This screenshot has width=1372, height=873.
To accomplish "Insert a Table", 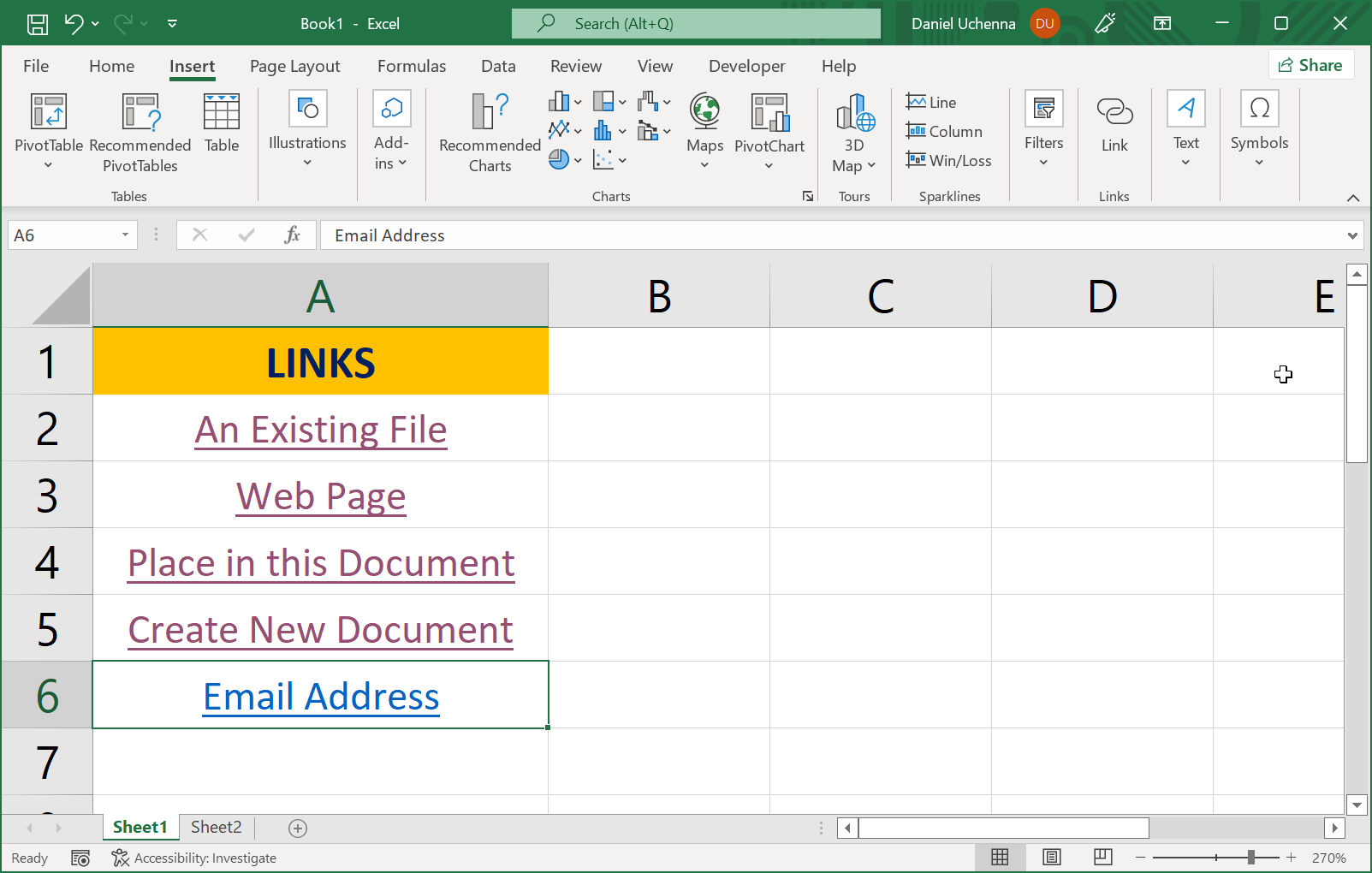I will (x=221, y=126).
